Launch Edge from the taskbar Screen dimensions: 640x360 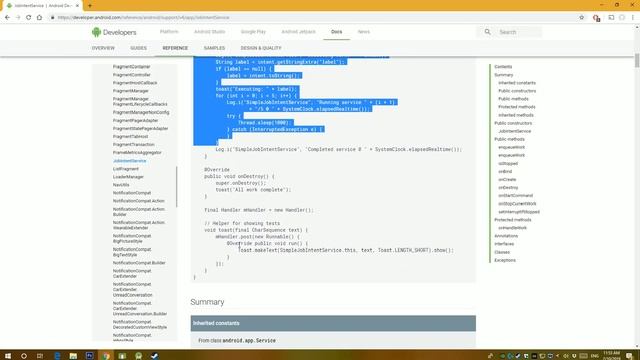click(x=57, y=356)
